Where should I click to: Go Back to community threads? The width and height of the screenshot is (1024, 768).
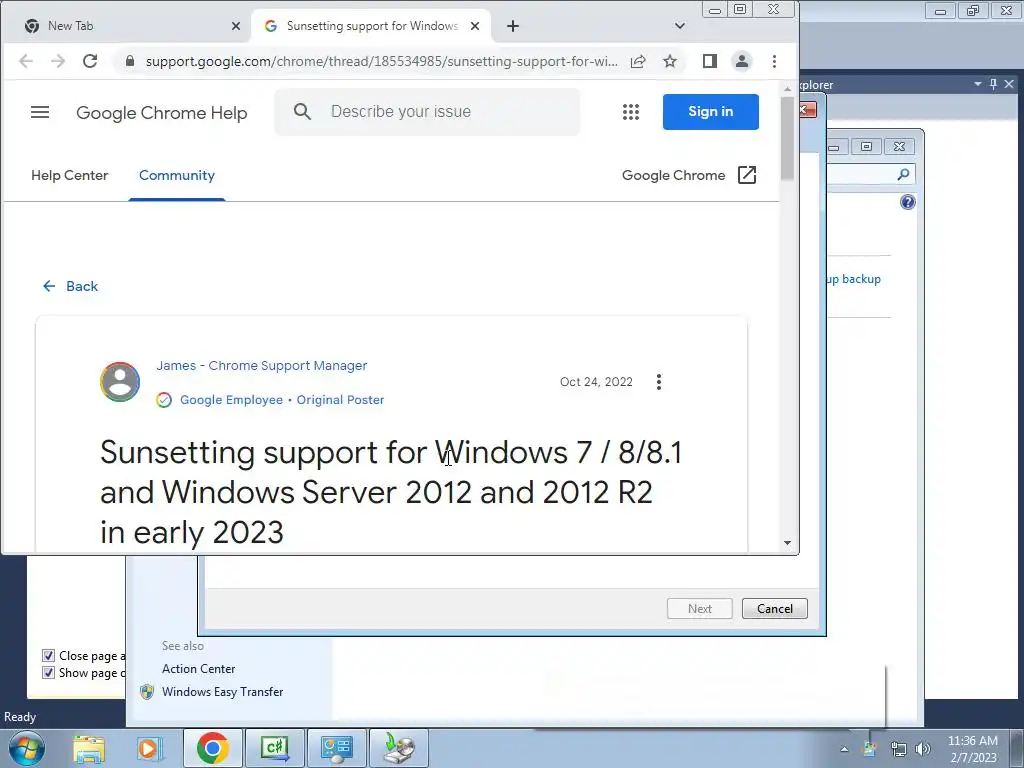[x=71, y=286]
